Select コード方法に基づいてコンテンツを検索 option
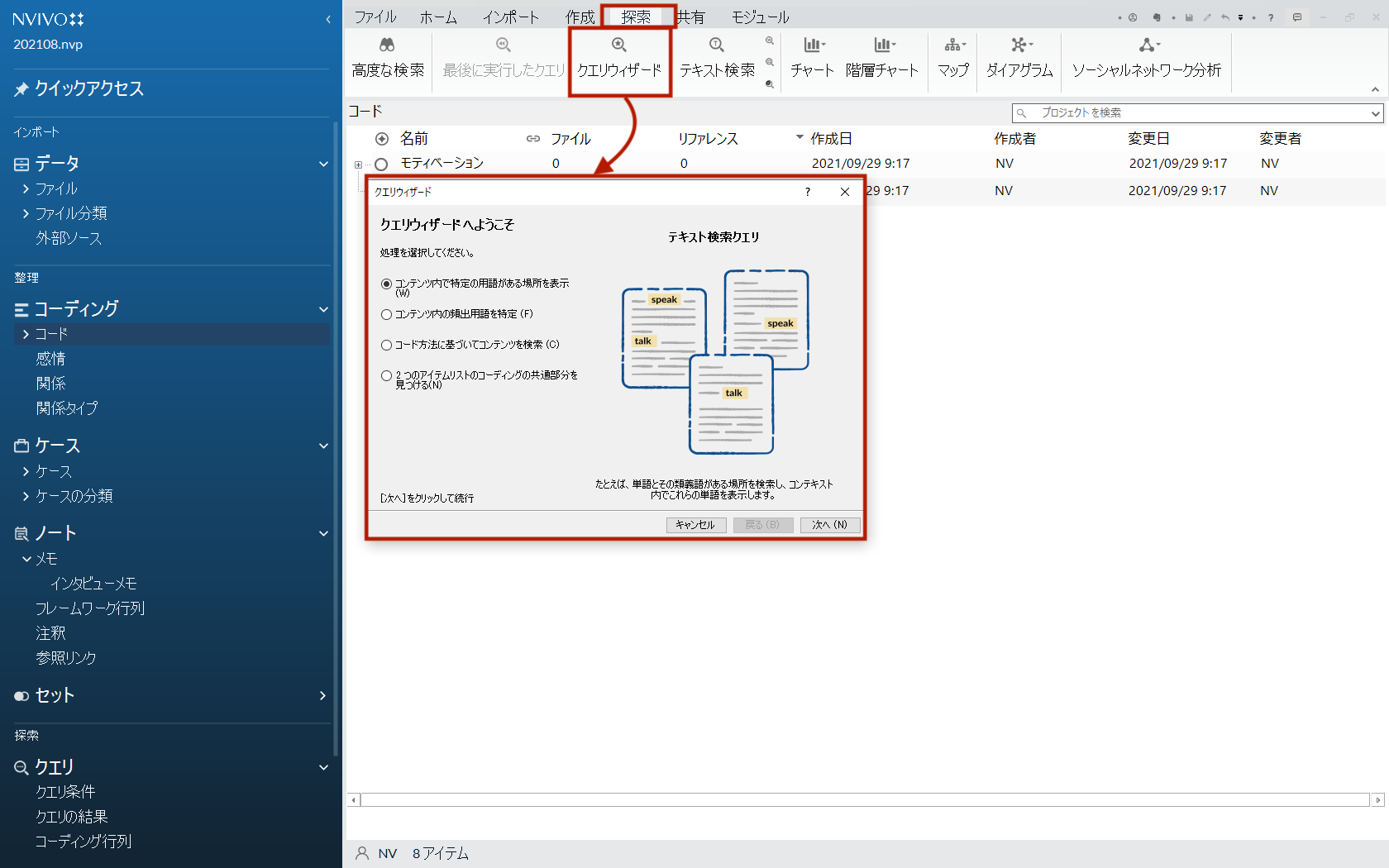The image size is (1389, 868). (386, 345)
